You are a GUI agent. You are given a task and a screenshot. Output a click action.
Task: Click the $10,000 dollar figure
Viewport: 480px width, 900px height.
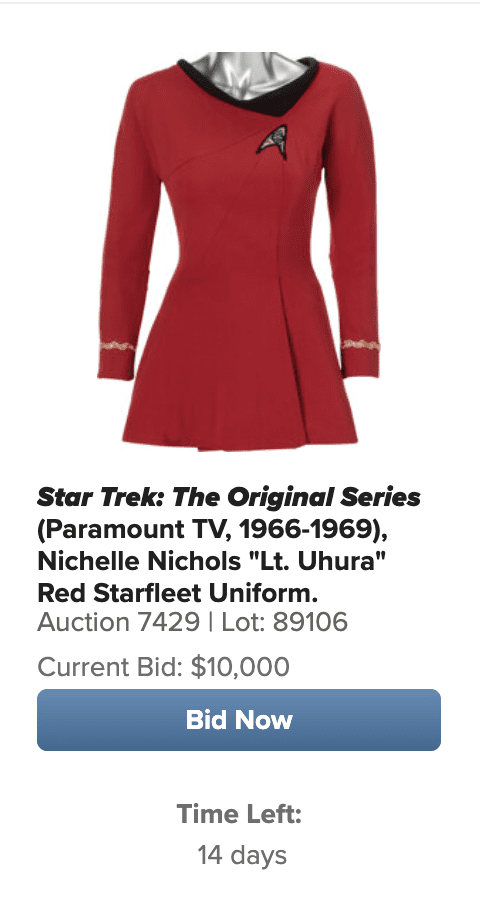point(240,667)
